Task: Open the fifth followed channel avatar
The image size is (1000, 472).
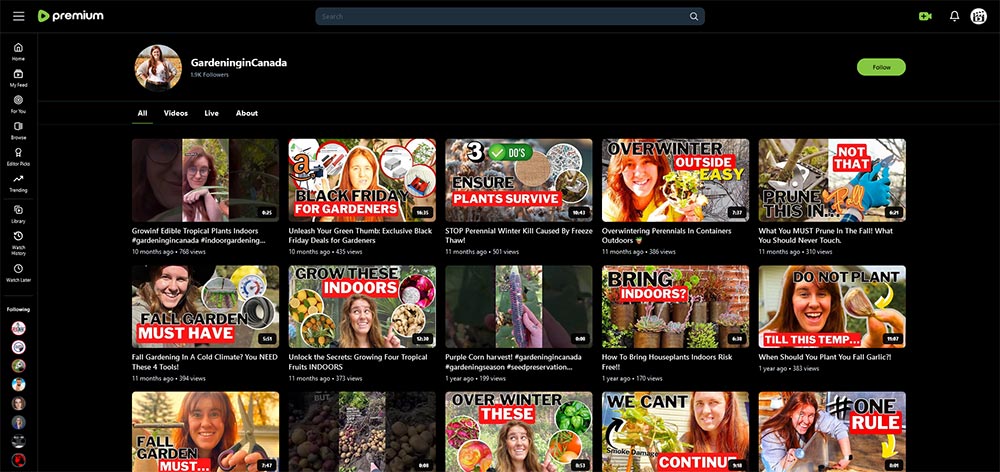Action: 18,403
